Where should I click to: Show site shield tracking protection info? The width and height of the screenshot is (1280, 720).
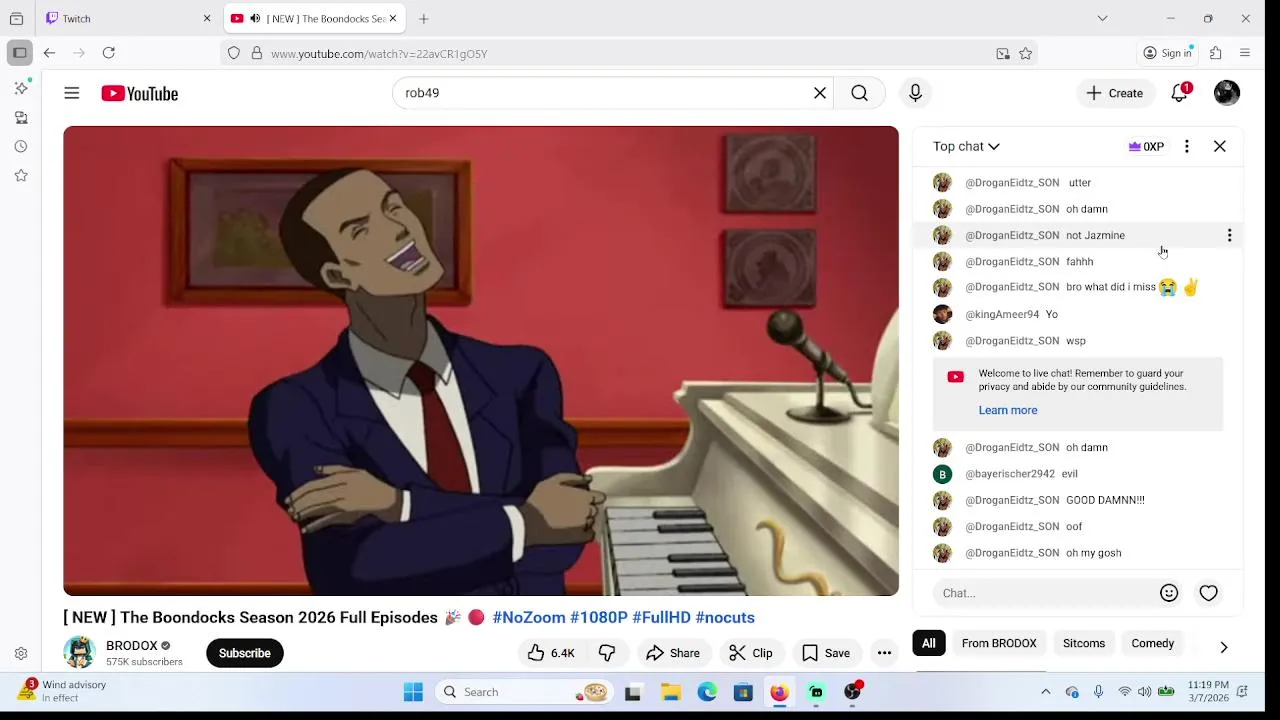pos(234,54)
